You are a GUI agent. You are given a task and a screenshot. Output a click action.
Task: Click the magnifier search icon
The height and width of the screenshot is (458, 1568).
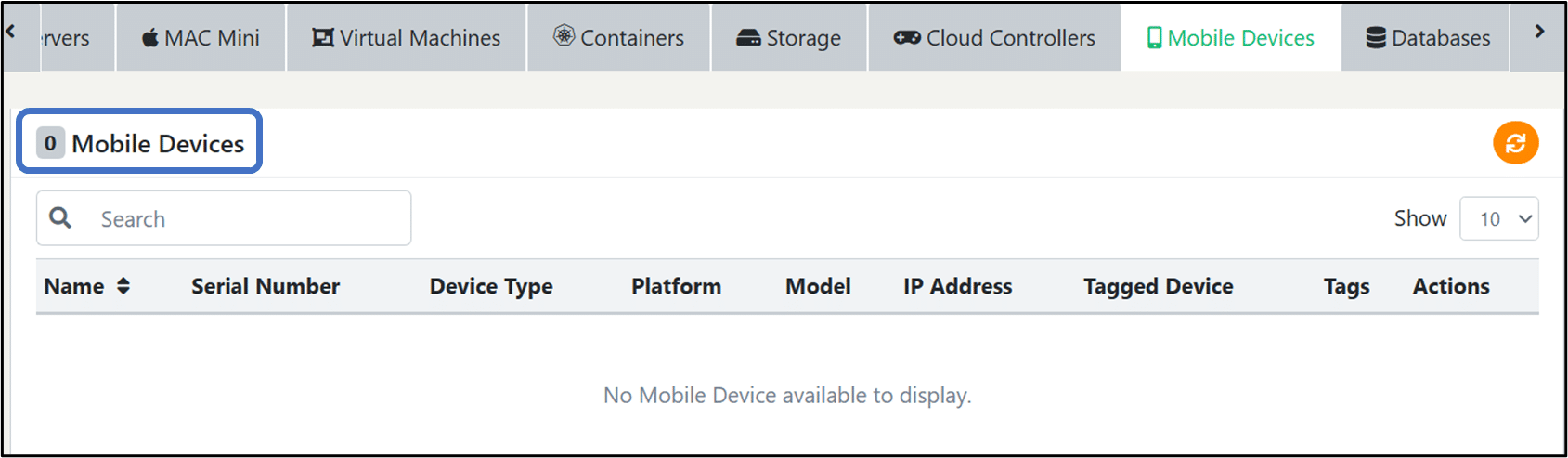(60, 217)
